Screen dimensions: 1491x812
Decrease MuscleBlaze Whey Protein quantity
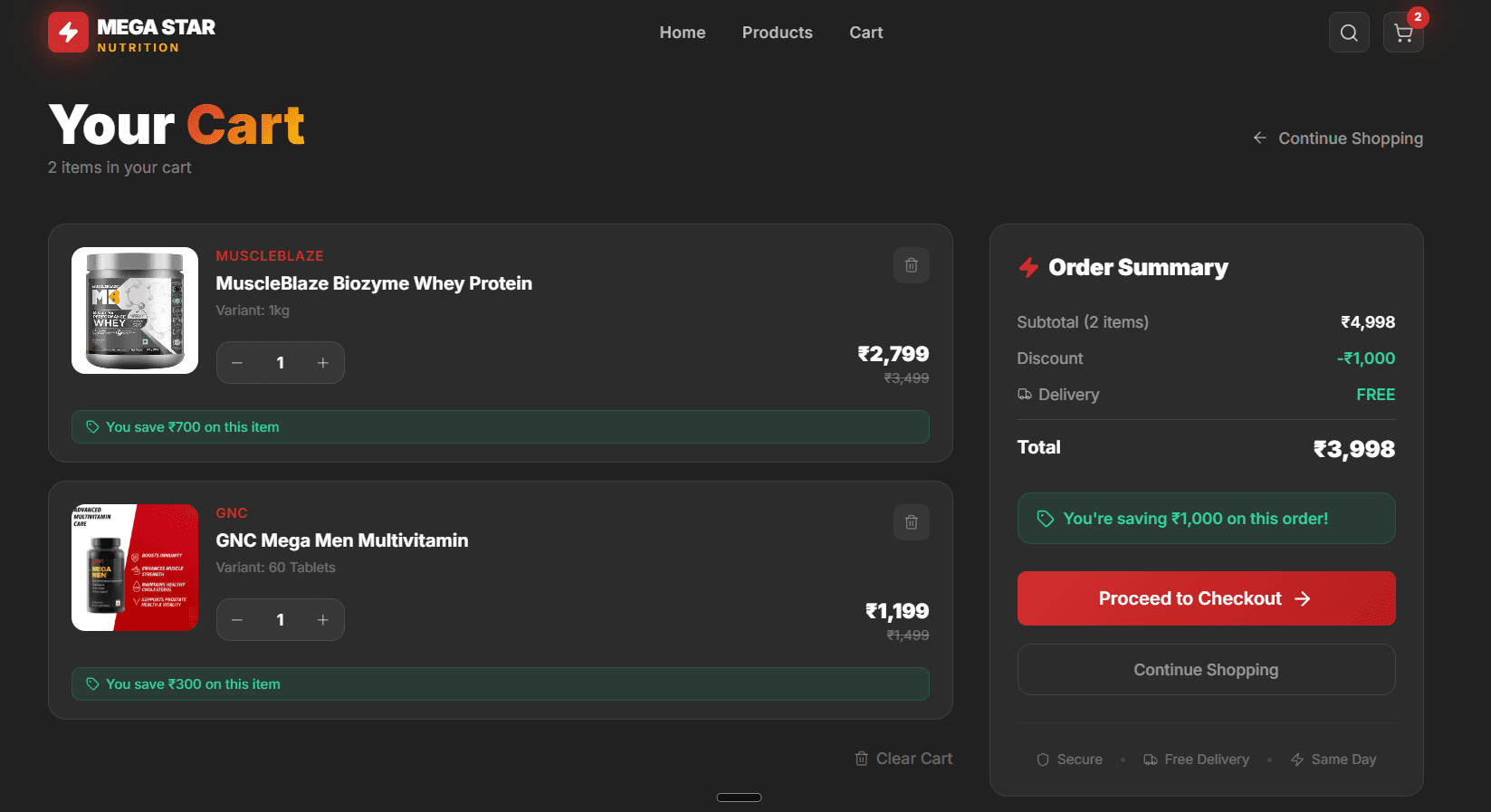coord(237,363)
